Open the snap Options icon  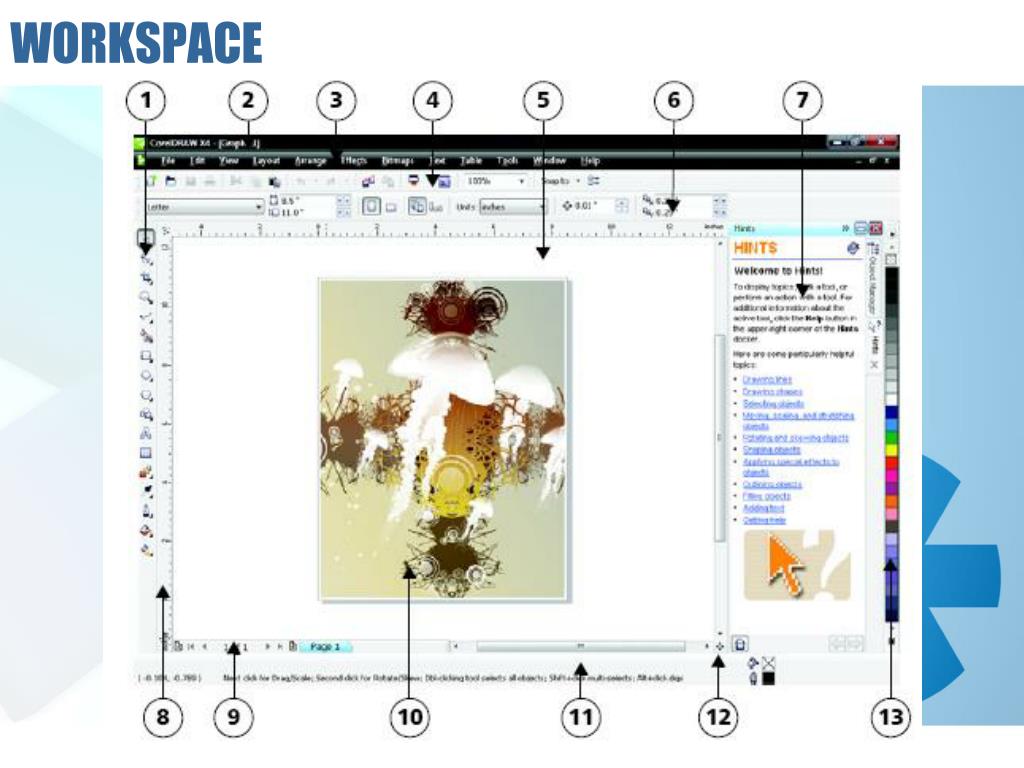(x=593, y=181)
